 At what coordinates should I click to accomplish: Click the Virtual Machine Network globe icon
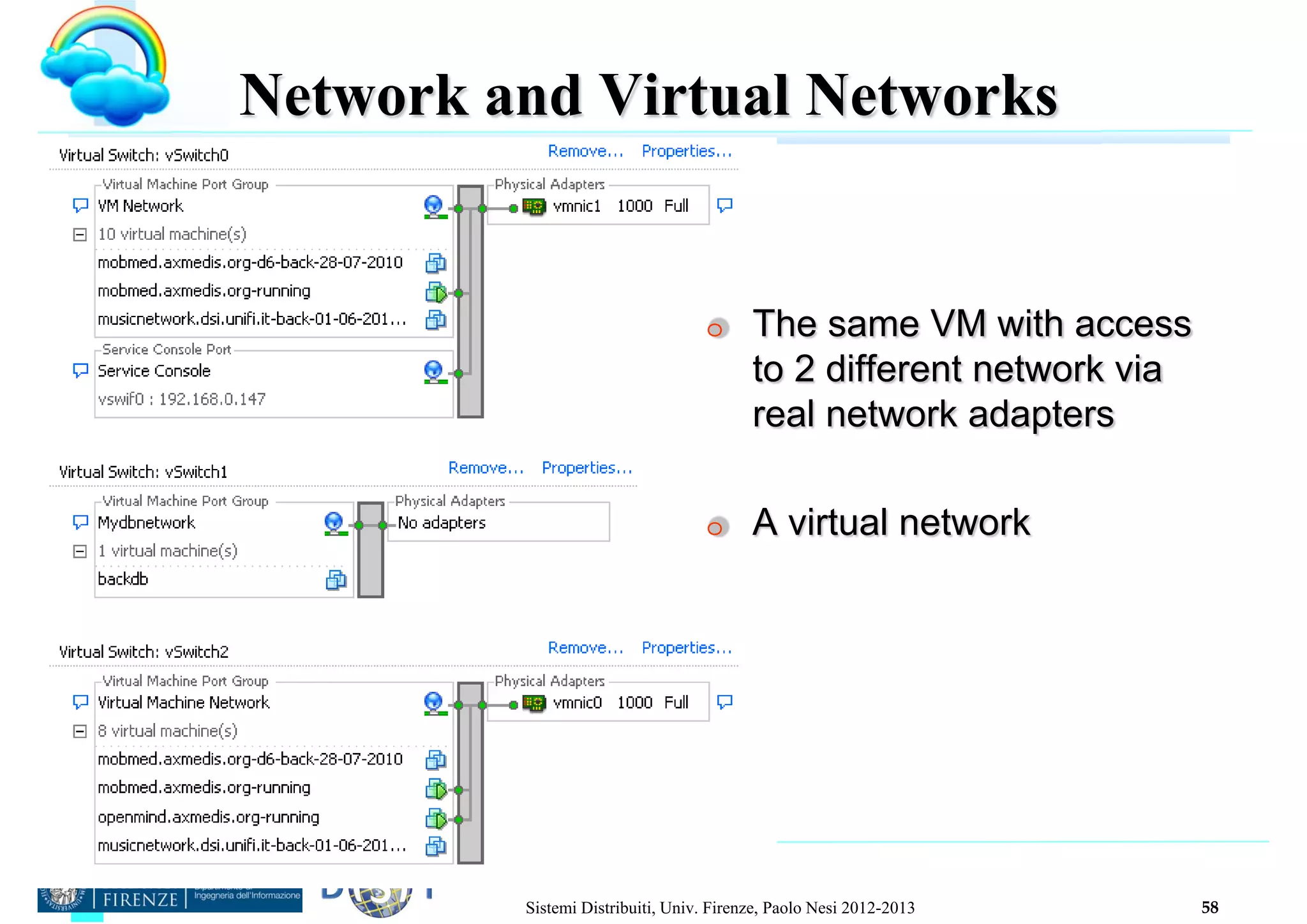pyautogui.click(x=435, y=703)
